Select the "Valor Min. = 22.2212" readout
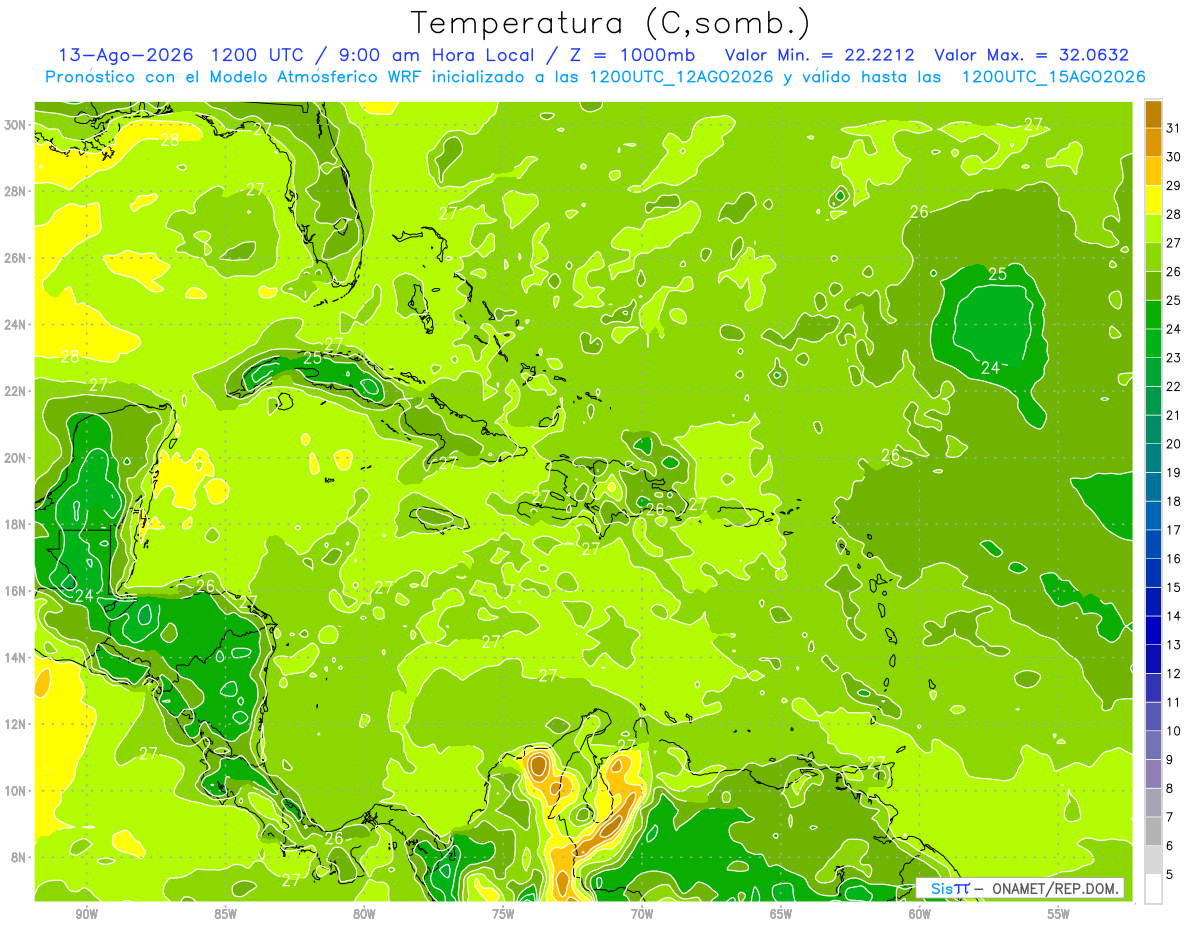This screenshot has width=1200, height=927. point(821,55)
